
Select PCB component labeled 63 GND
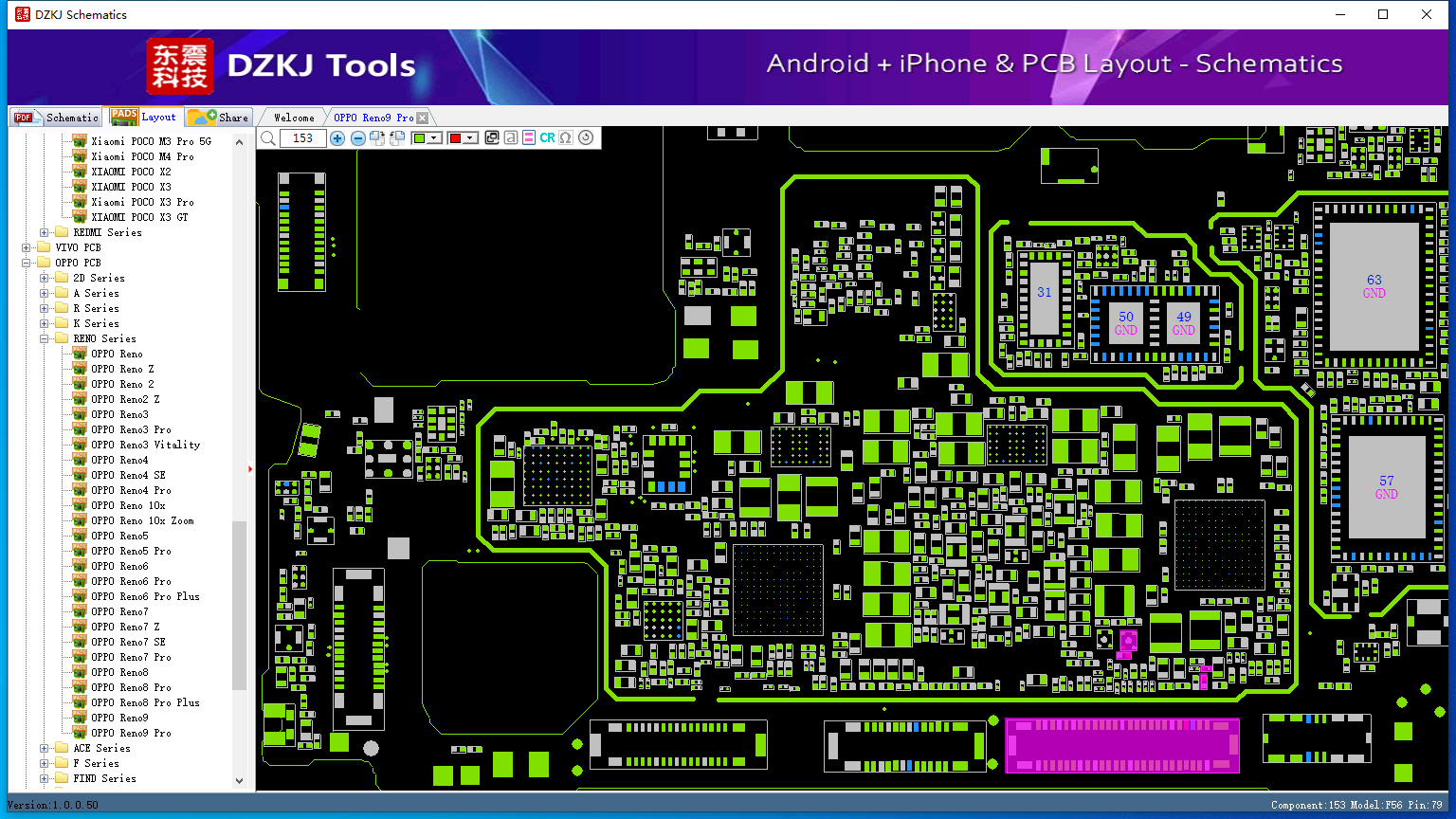(x=1374, y=286)
